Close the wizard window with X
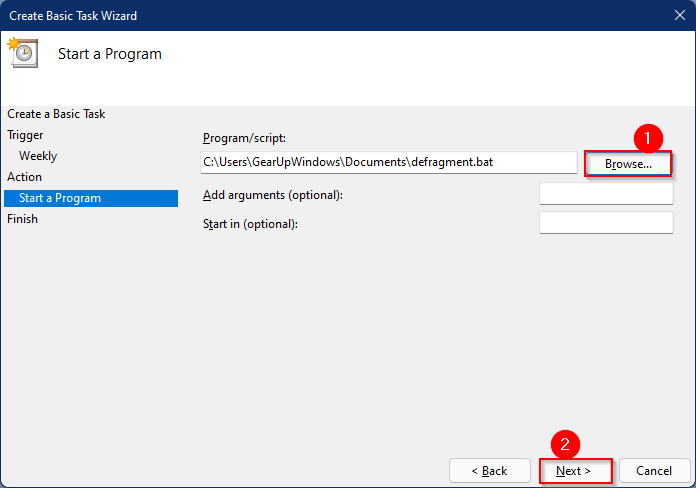Screen dimensions: 696x488 point(680,15)
